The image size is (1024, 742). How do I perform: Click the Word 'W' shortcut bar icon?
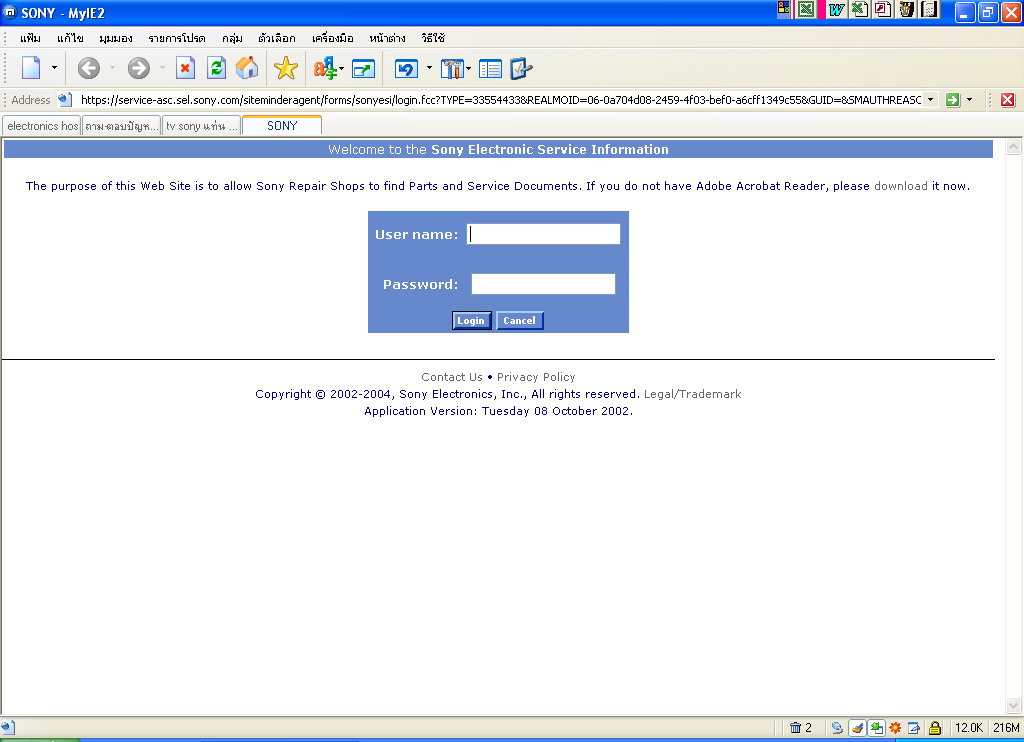click(837, 9)
